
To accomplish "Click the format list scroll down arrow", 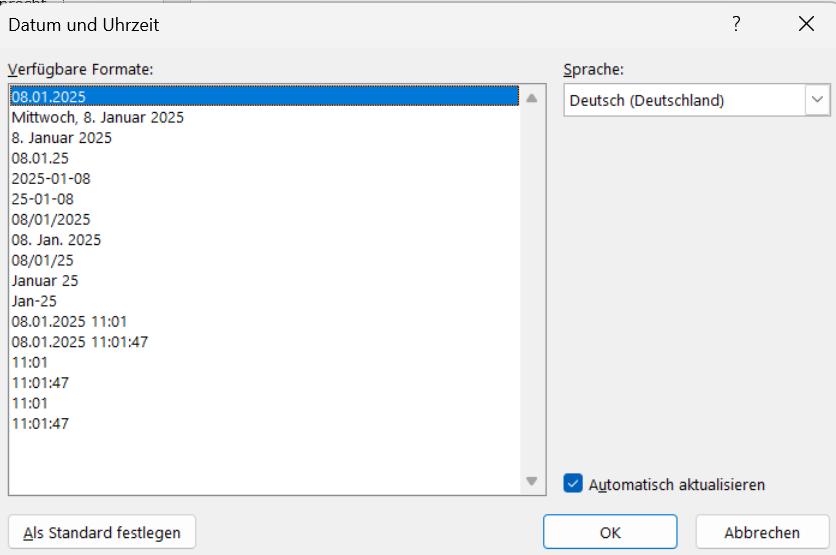I will (x=532, y=481).
